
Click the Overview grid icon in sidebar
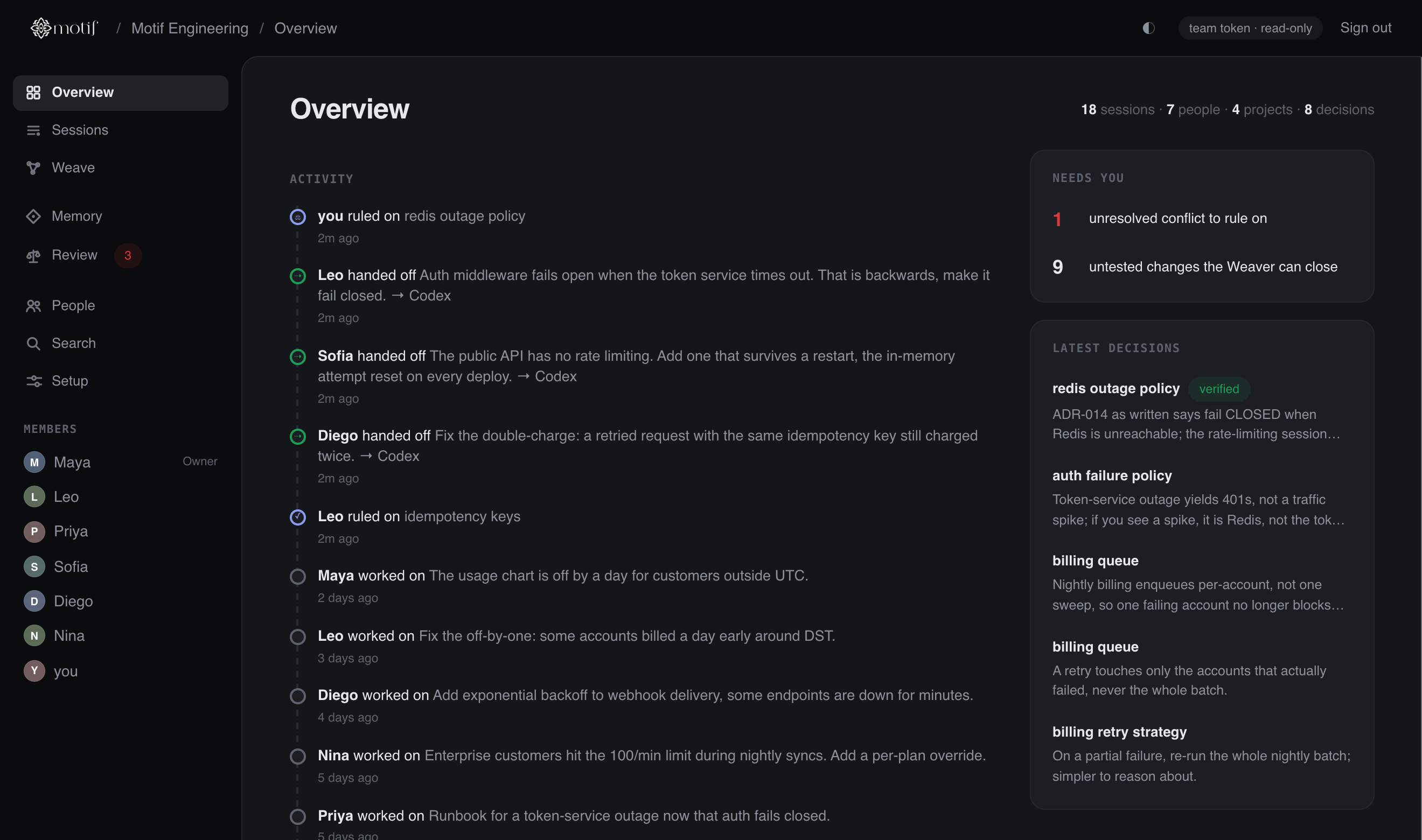(x=33, y=92)
